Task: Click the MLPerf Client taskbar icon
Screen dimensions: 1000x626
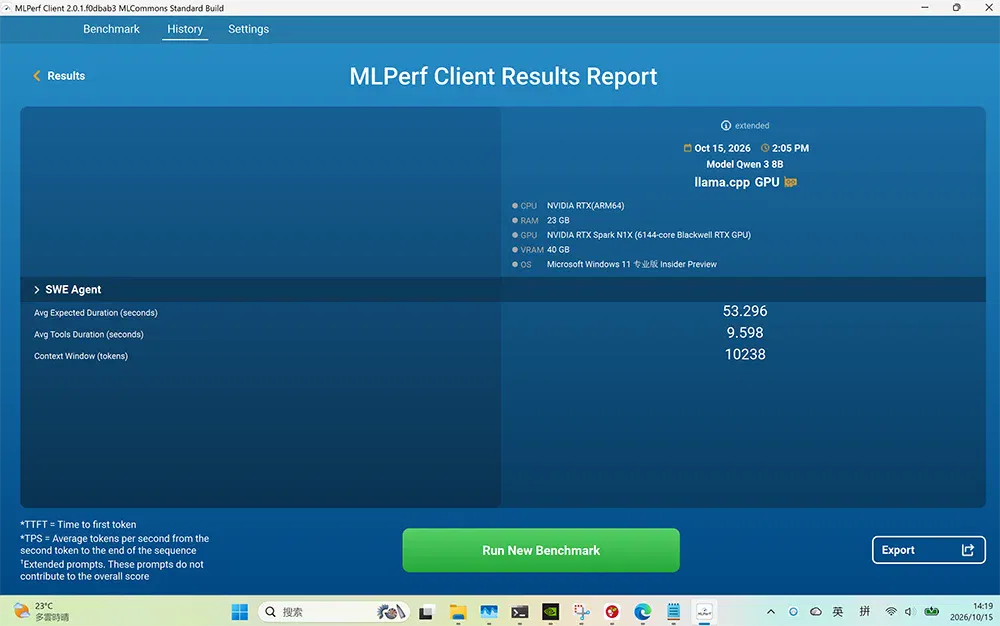Action: click(704, 612)
